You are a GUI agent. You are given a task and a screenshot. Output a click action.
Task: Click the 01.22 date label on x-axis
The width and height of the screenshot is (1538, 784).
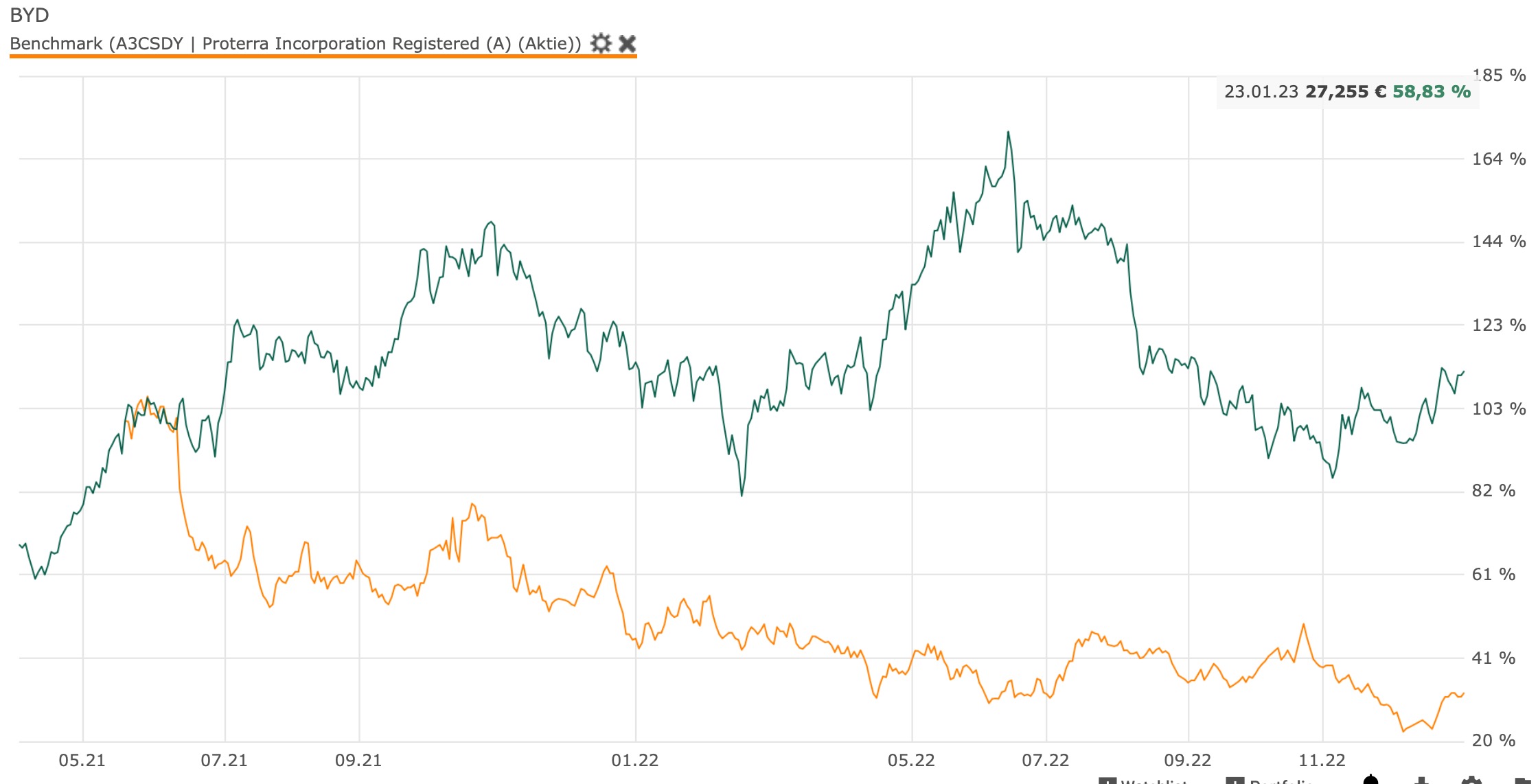tap(635, 760)
